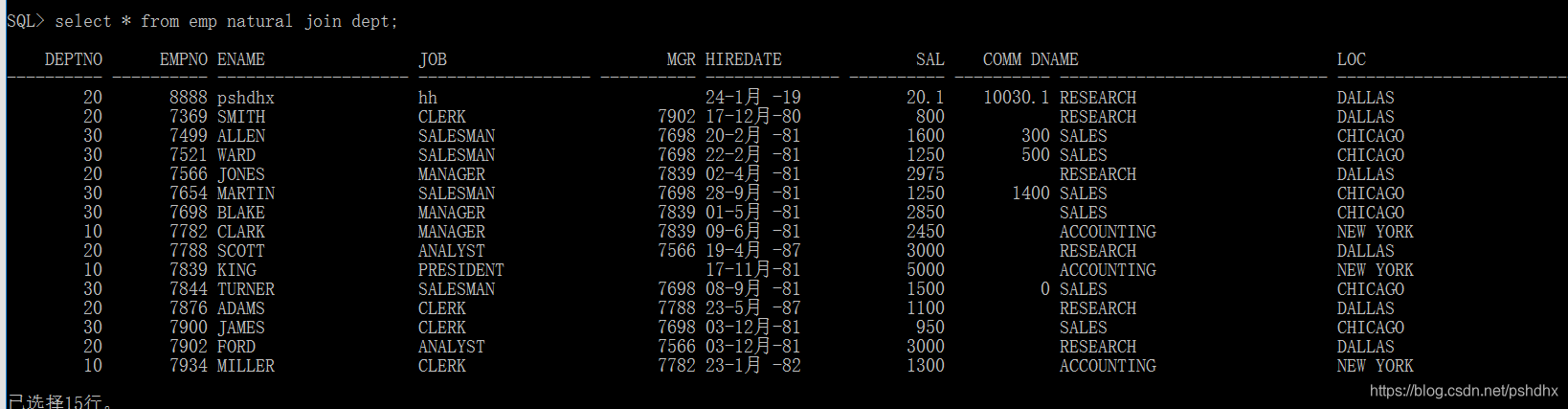Viewport: 1568px width, 409px height.
Task: Click the LOC column header
Action: click(1352, 59)
